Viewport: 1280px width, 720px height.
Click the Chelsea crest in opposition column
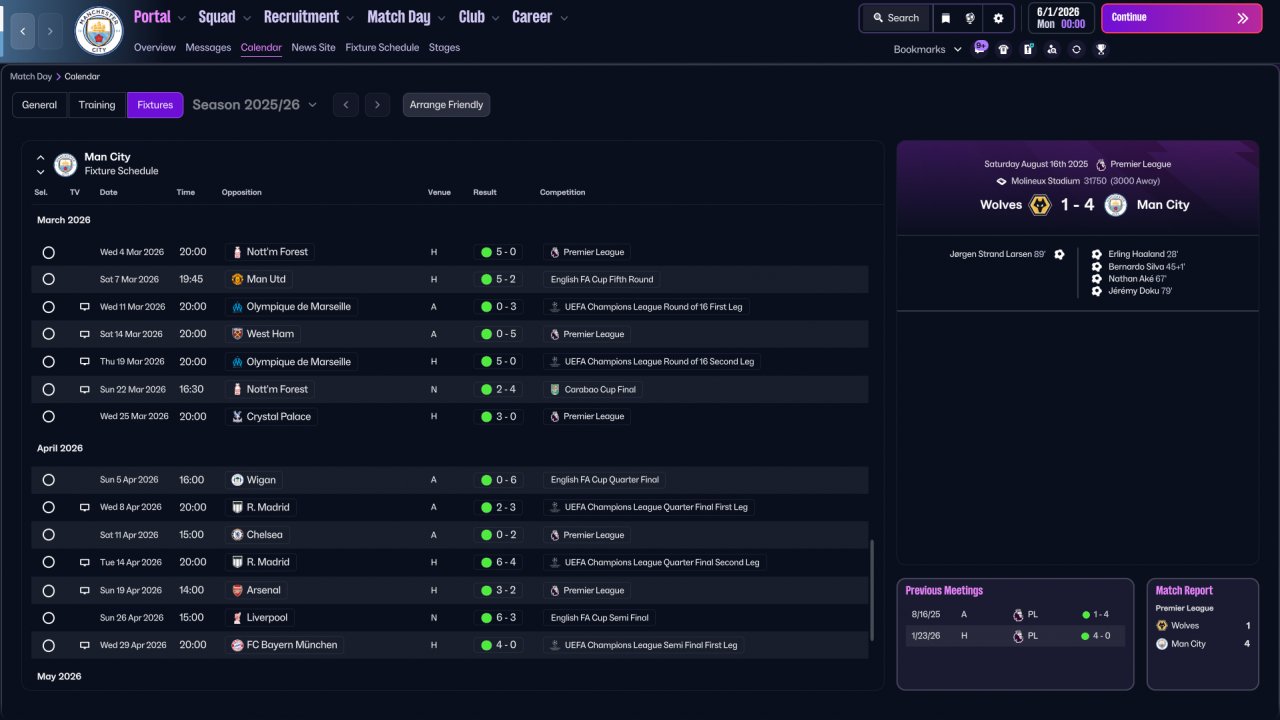coord(237,535)
